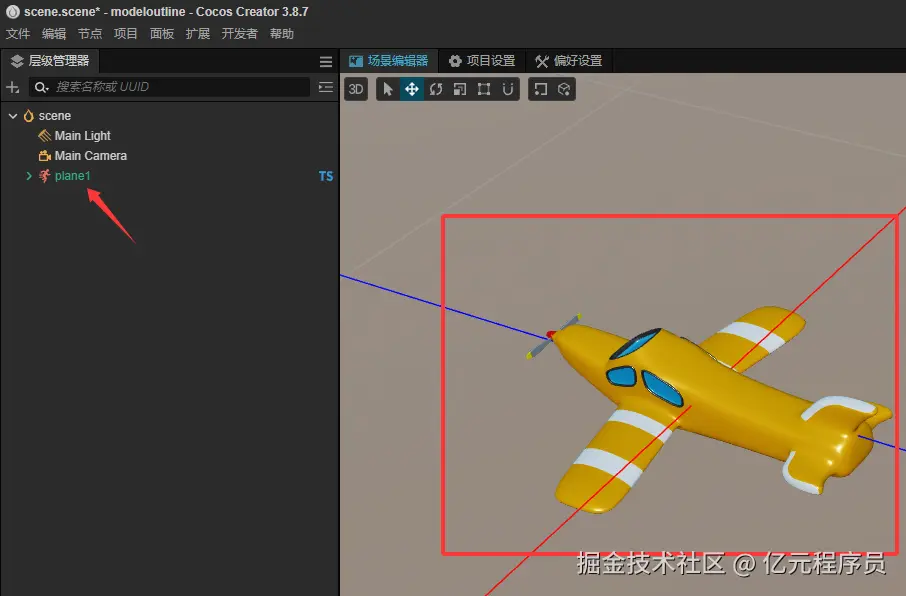Collapse all nodes via hierarchy toggle icon

click(326, 87)
